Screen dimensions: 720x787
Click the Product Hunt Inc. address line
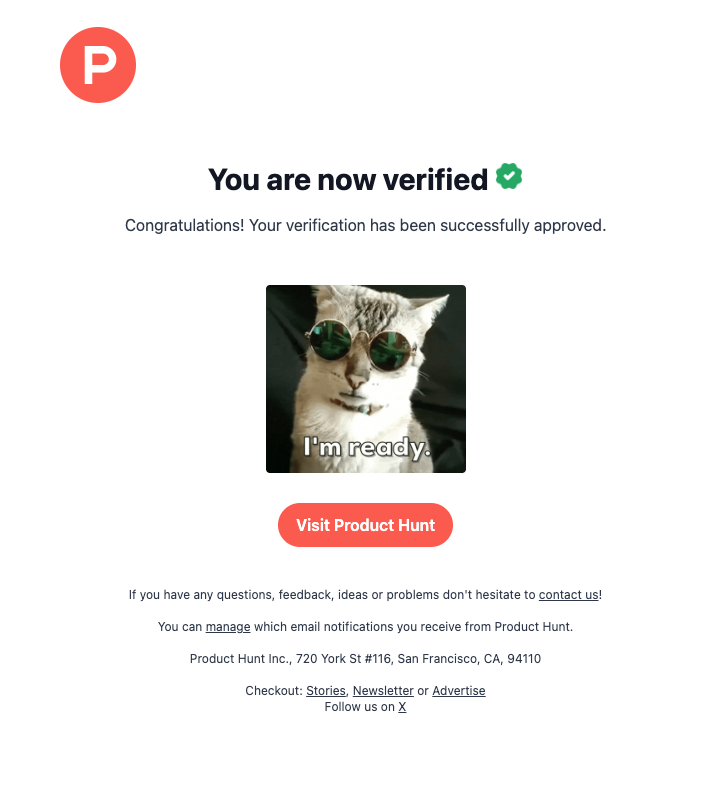click(x=365, y=659)
